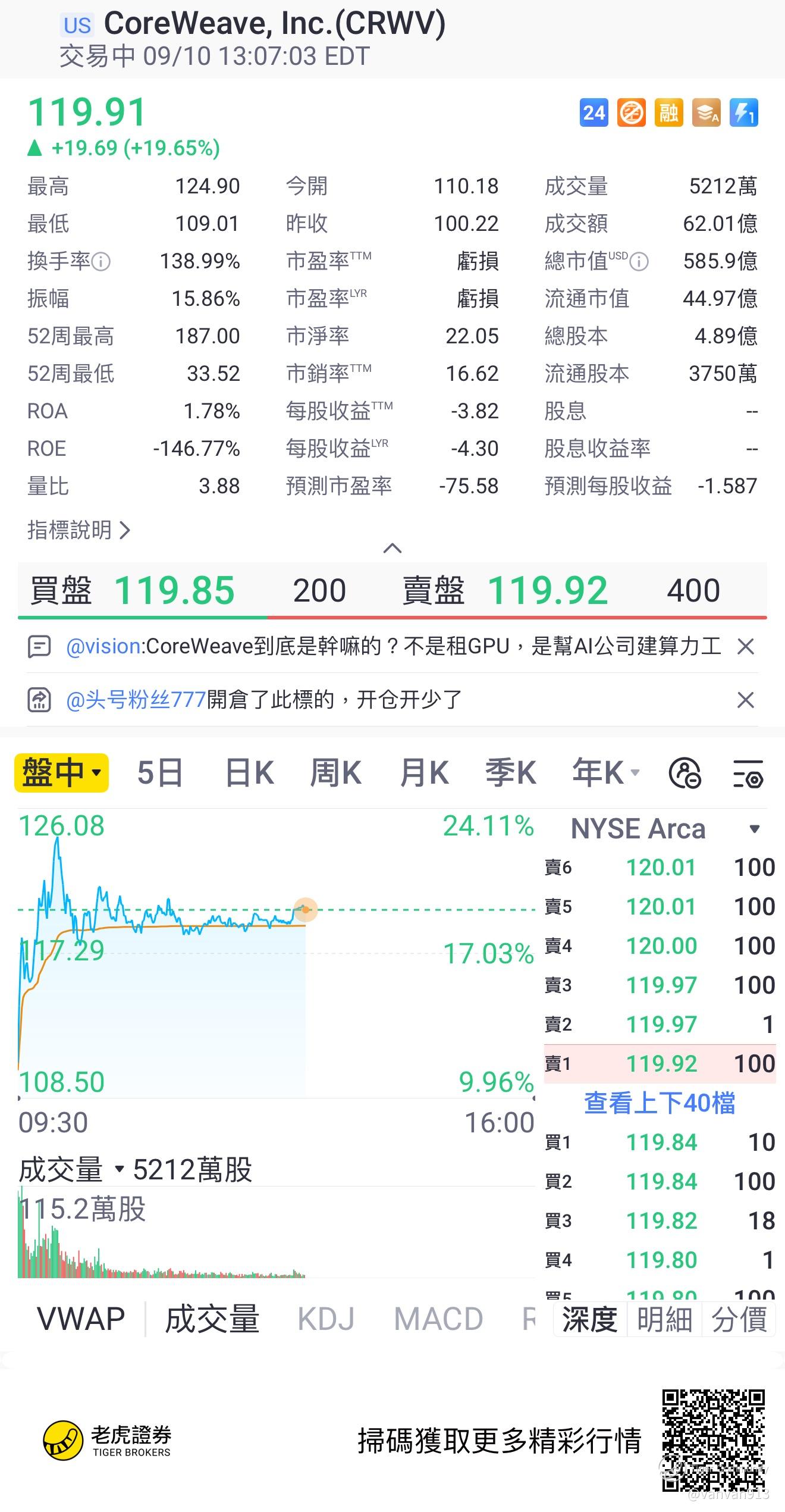Switch to the 周K chart tab
Screen dimensions: 785x1512
[336, 773]
